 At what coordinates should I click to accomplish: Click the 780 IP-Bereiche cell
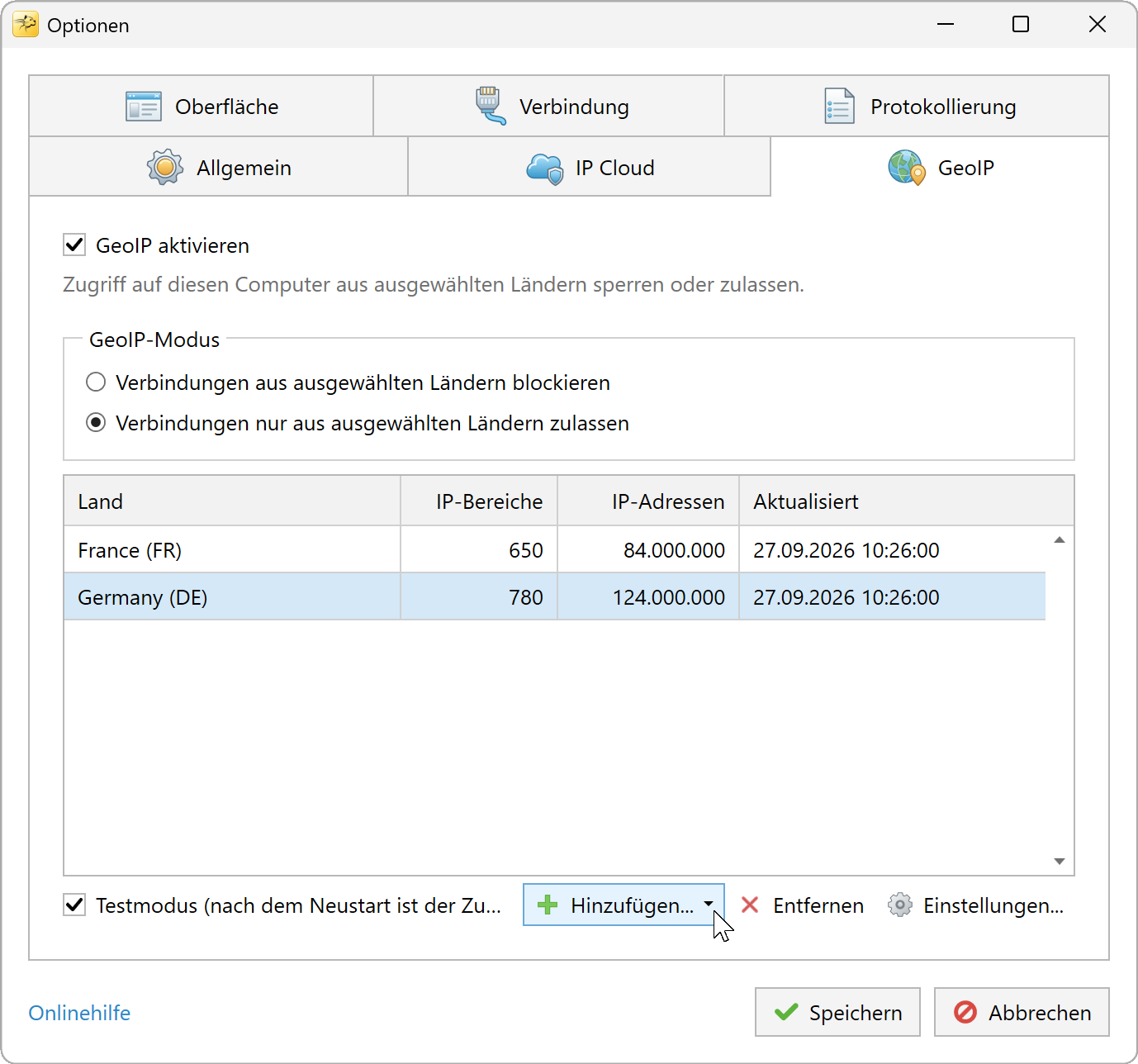[479, 597]
